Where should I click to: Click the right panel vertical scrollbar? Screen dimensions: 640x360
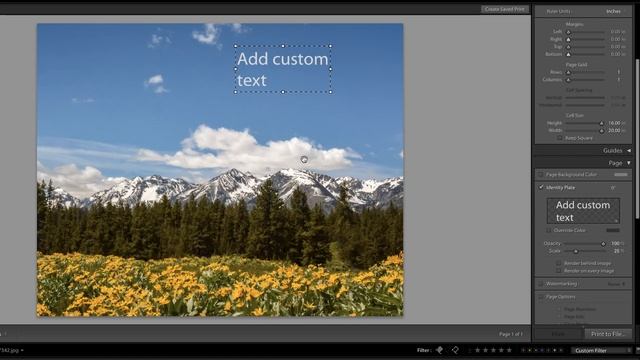pos(637,139)
